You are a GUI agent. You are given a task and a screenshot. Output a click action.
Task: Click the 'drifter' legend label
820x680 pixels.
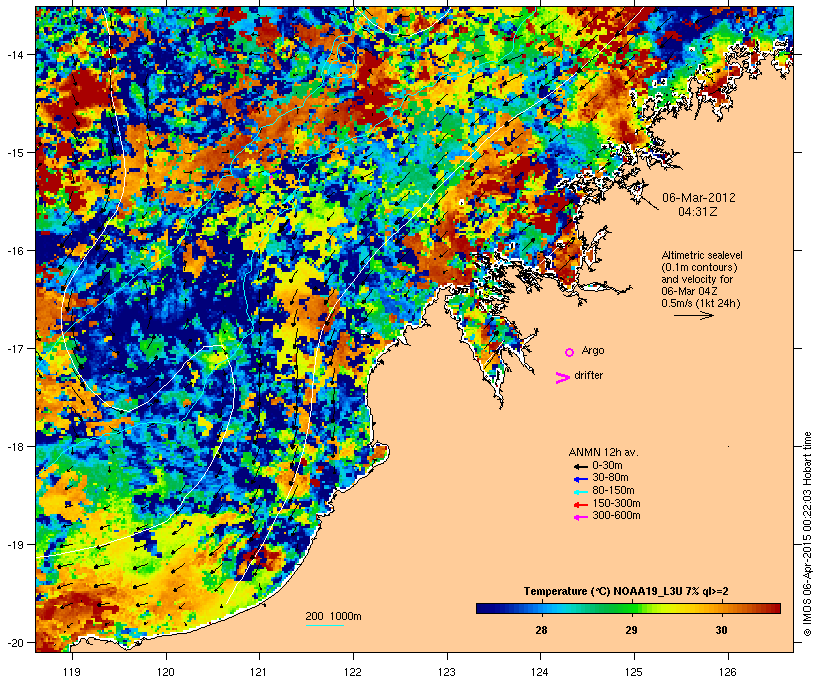[588, 375]
